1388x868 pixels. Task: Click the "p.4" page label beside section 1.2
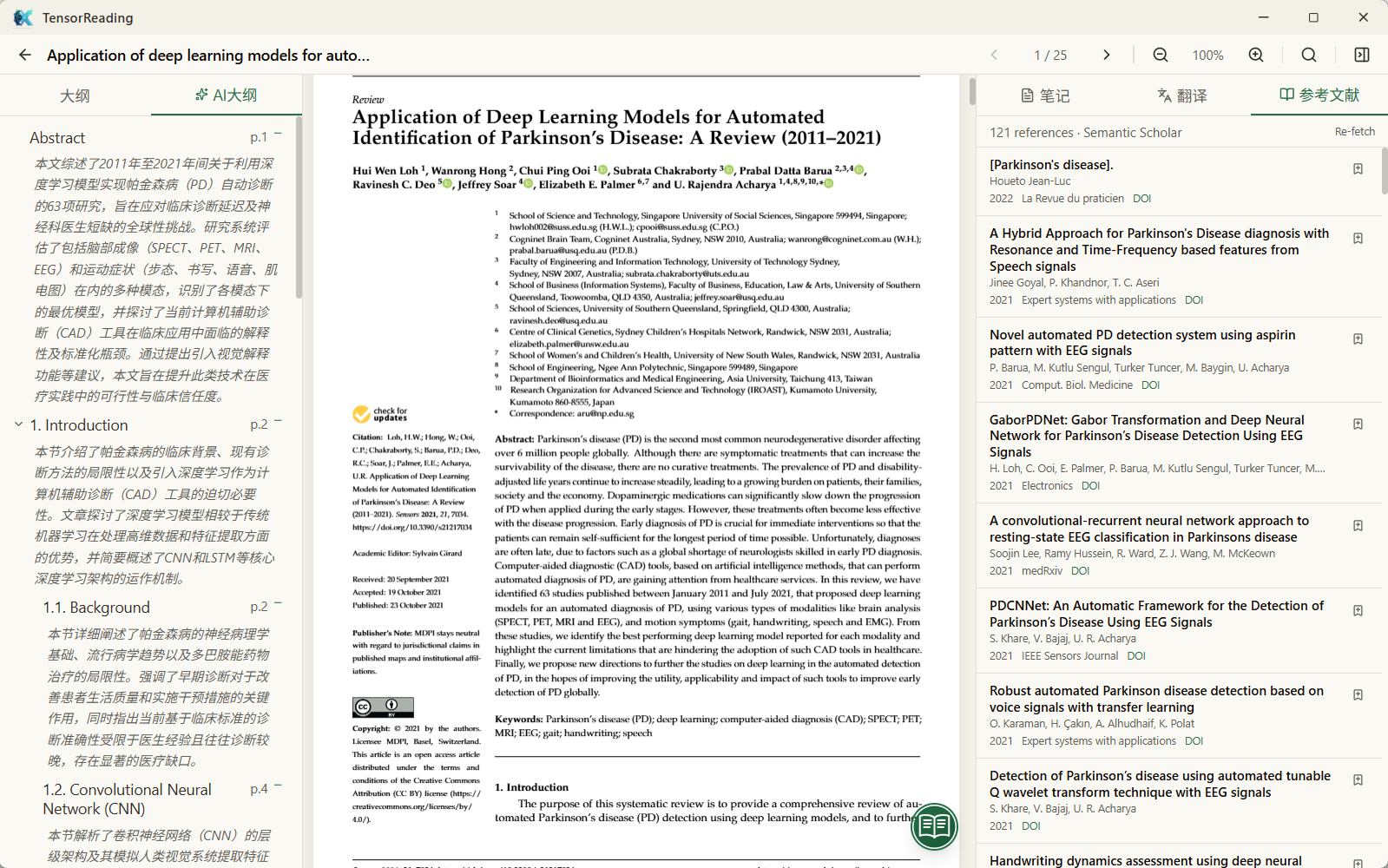tap(259, 789)
